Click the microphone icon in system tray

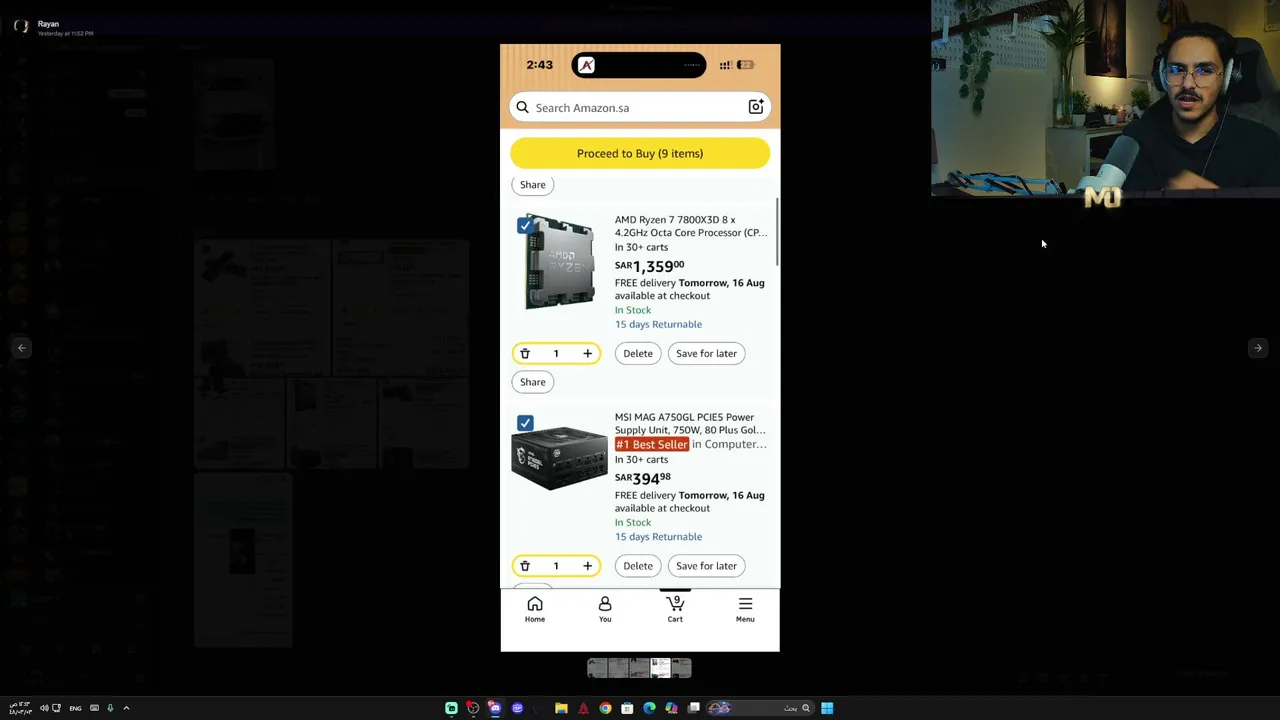(110, 708)
